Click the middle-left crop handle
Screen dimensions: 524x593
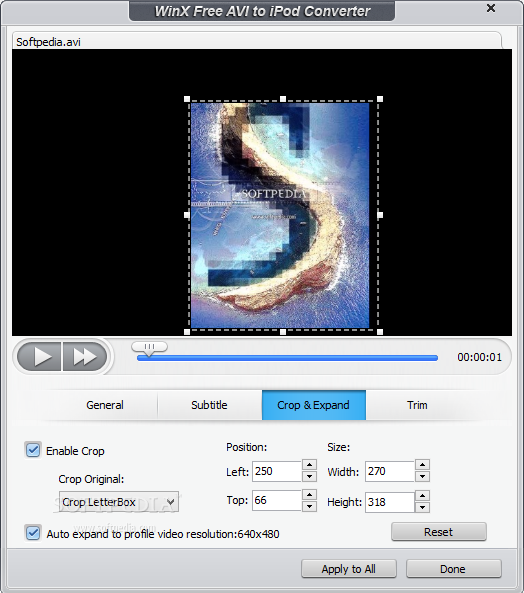187,215
